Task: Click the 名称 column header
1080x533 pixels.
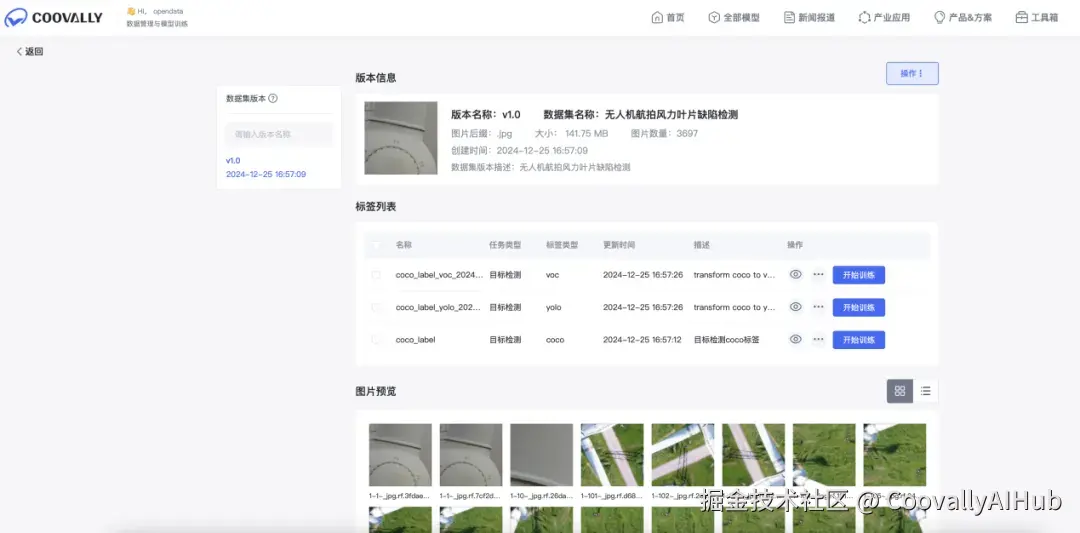Action: pyautogui.click(x=404, y=244)
